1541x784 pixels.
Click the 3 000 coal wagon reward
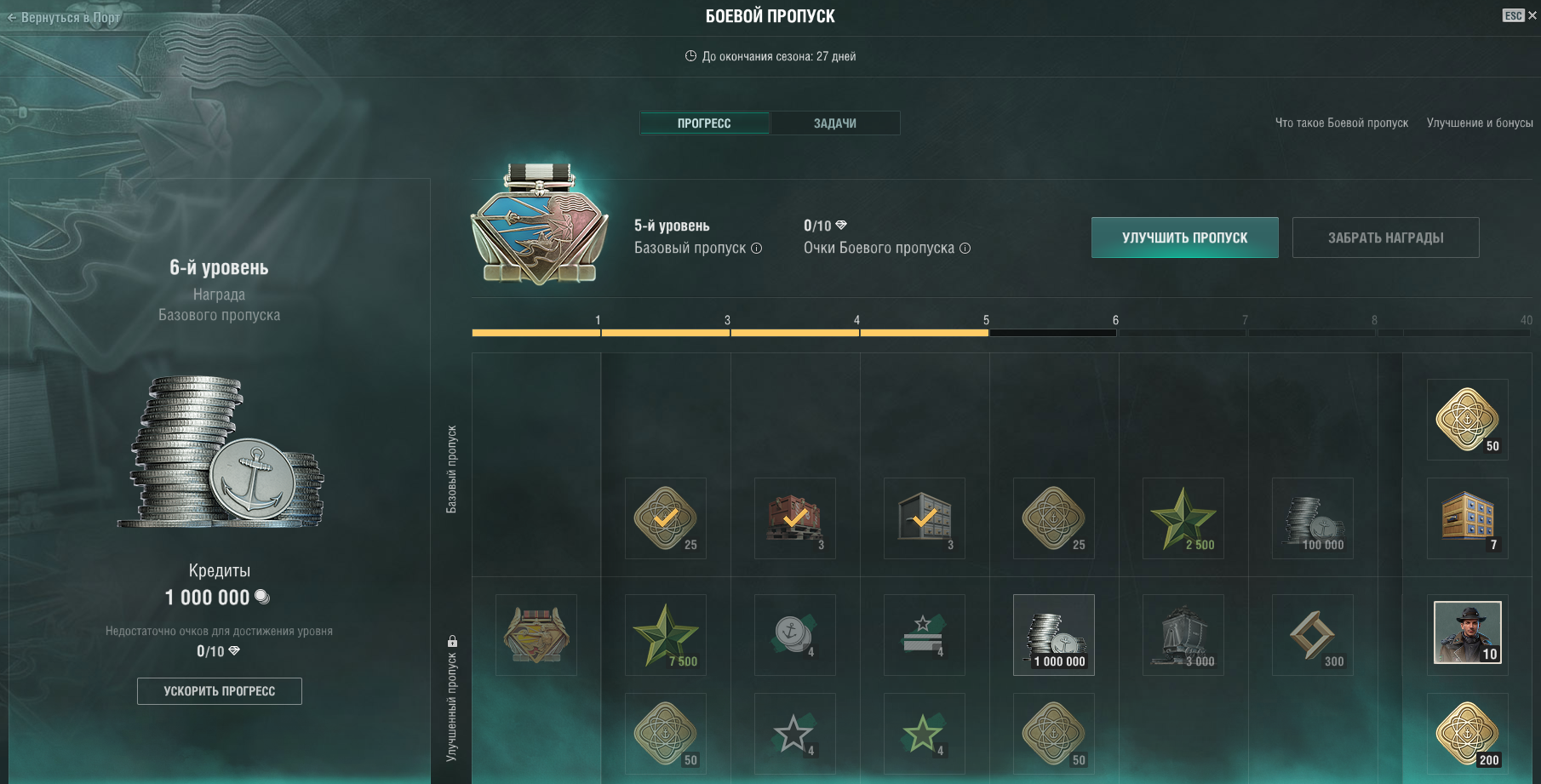tap(1183, 635)
